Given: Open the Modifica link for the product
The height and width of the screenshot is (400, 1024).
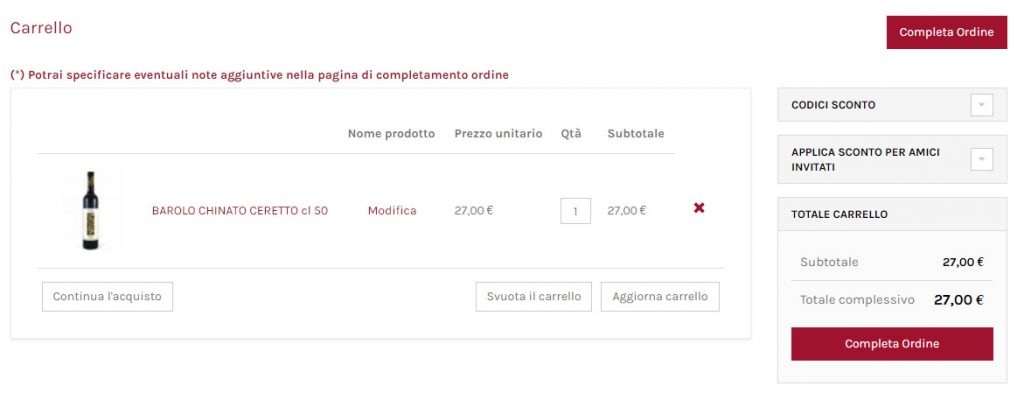Looking at the screenshot, I should coord(392,210).
